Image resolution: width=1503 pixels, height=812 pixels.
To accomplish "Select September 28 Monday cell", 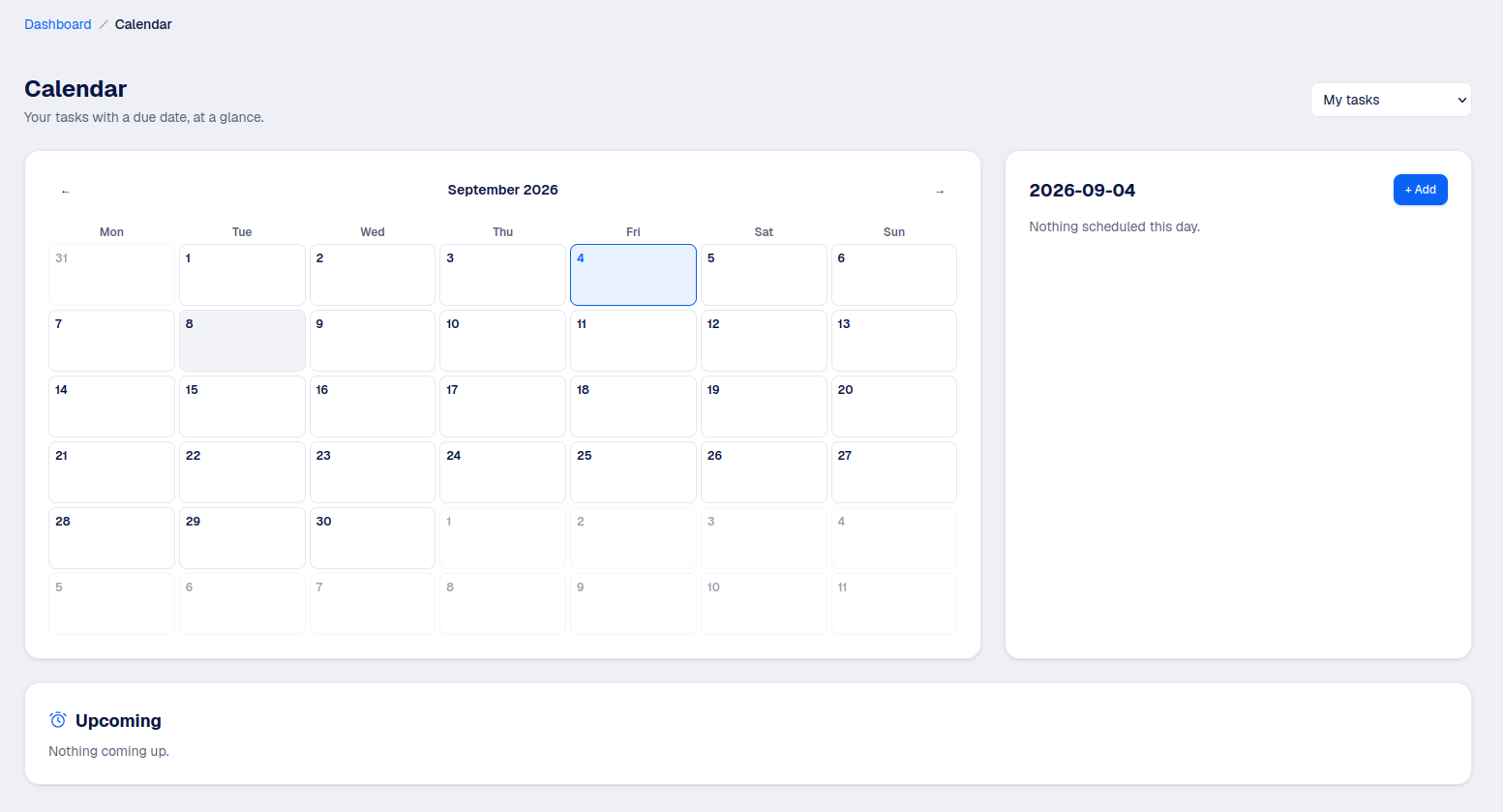I will tap(111, 538).
